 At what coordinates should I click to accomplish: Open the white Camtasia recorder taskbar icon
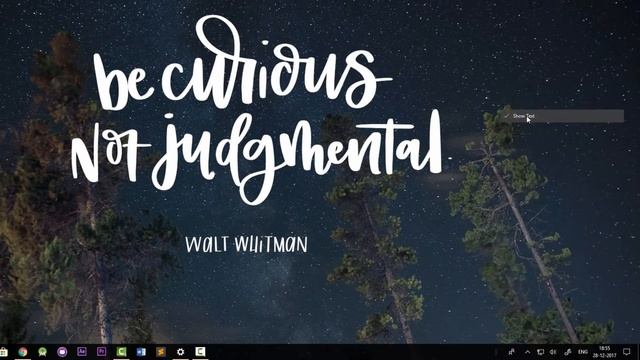click(x=200, y=351)
